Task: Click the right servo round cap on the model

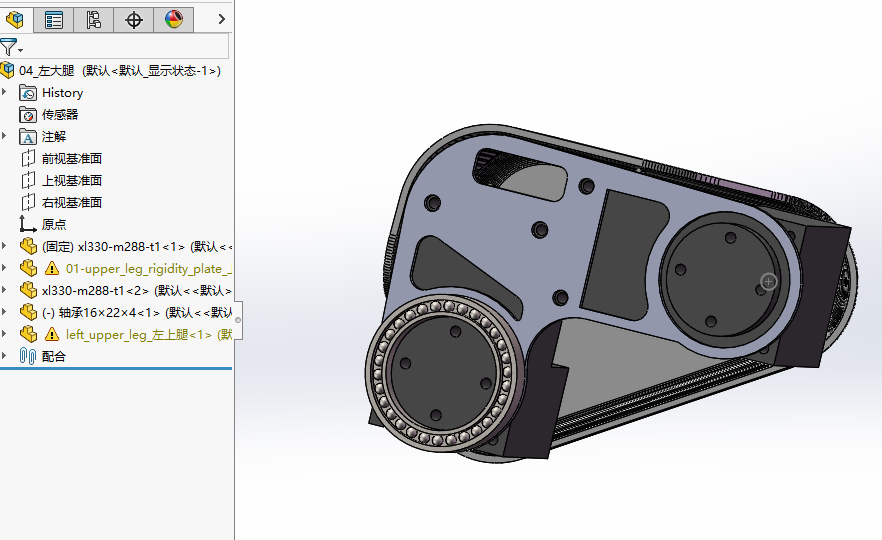Action: [723, 278]
